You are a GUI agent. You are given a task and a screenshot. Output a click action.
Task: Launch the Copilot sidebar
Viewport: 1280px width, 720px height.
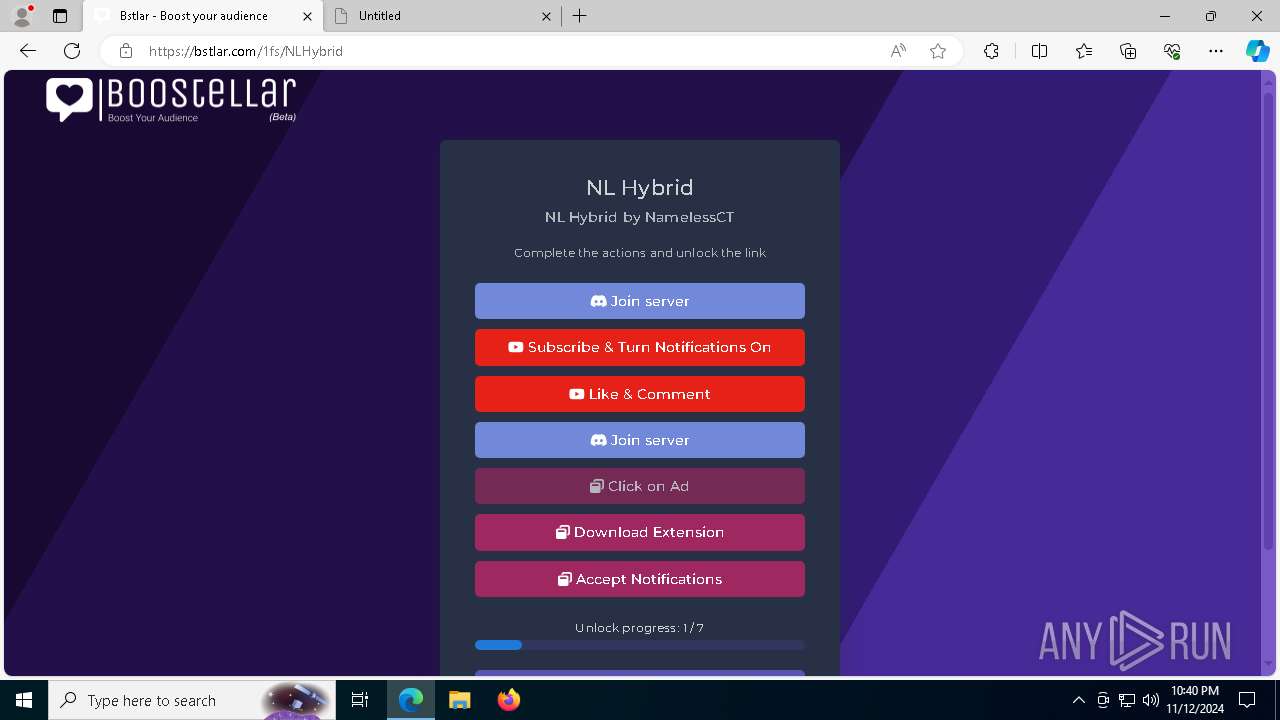tap(1257, 51)
